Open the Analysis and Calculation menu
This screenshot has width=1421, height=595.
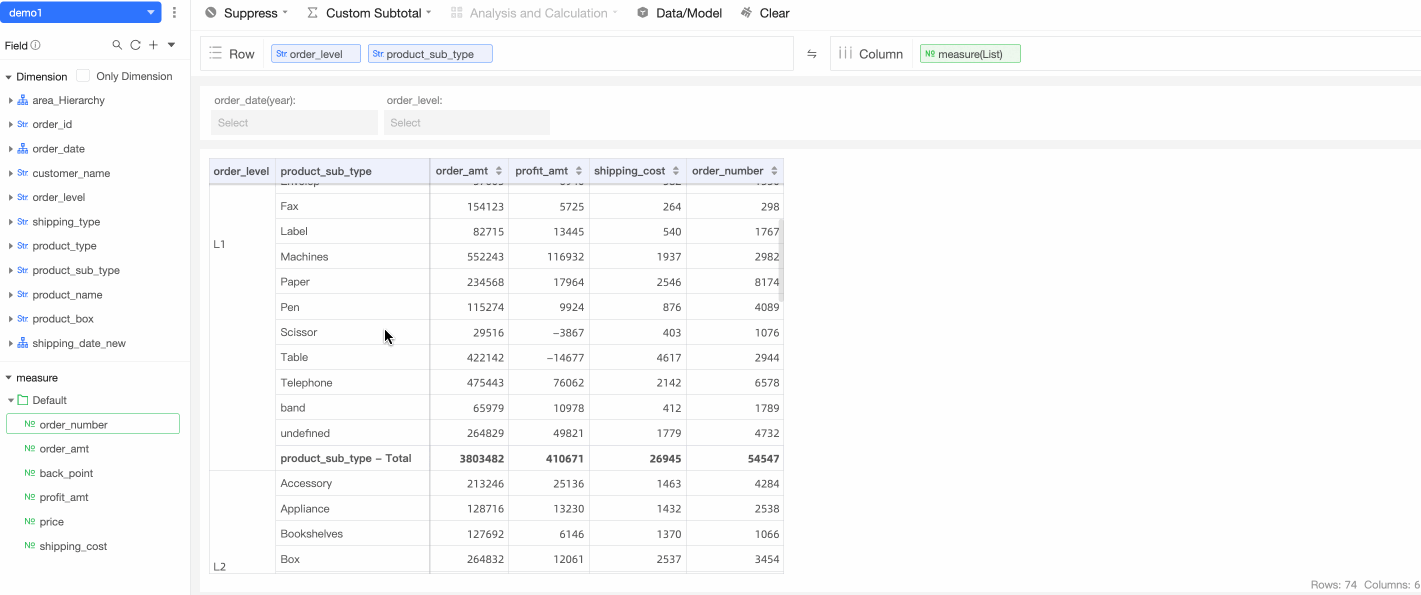tap(534, 13)
